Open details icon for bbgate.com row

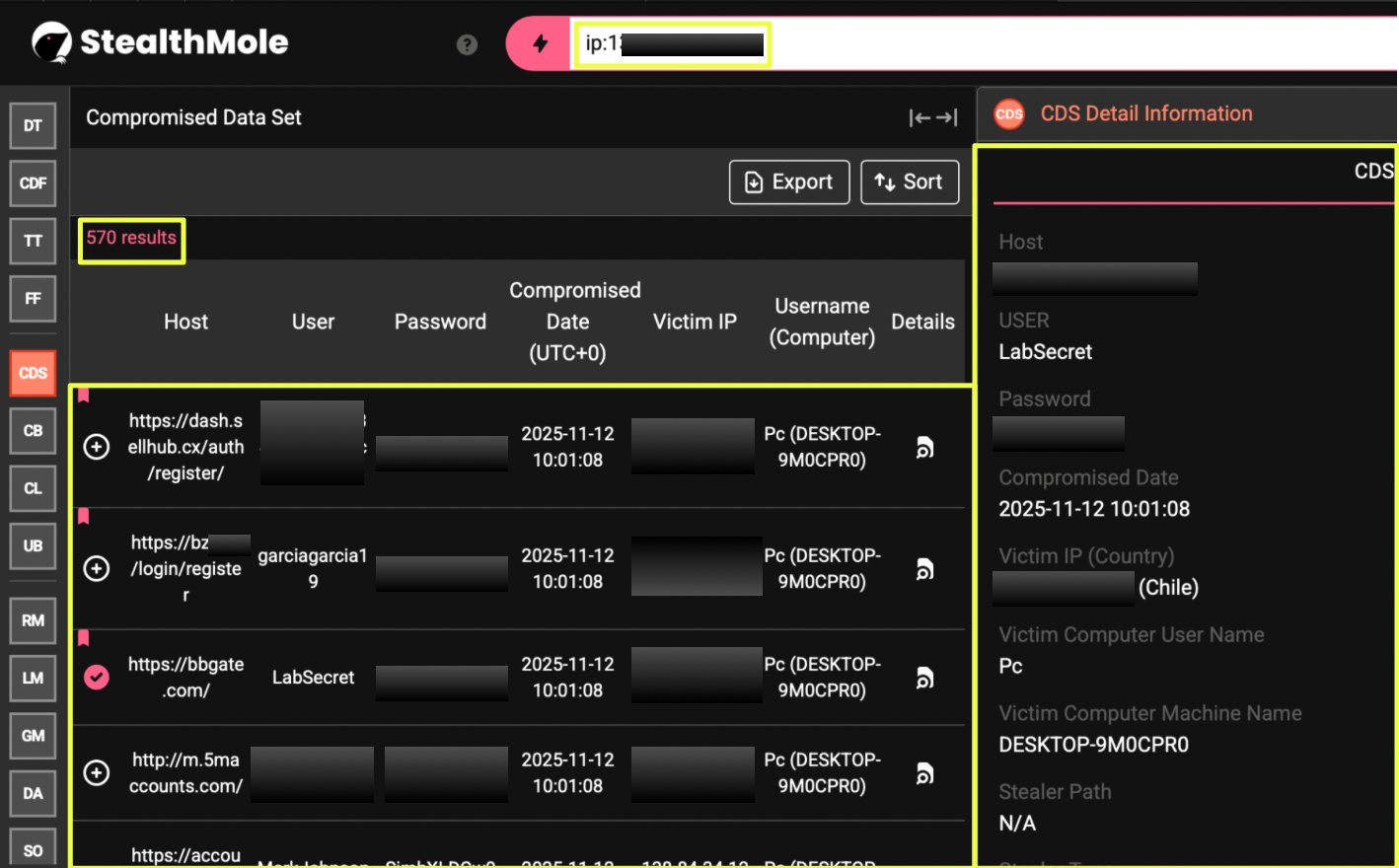tap(924, 679)
